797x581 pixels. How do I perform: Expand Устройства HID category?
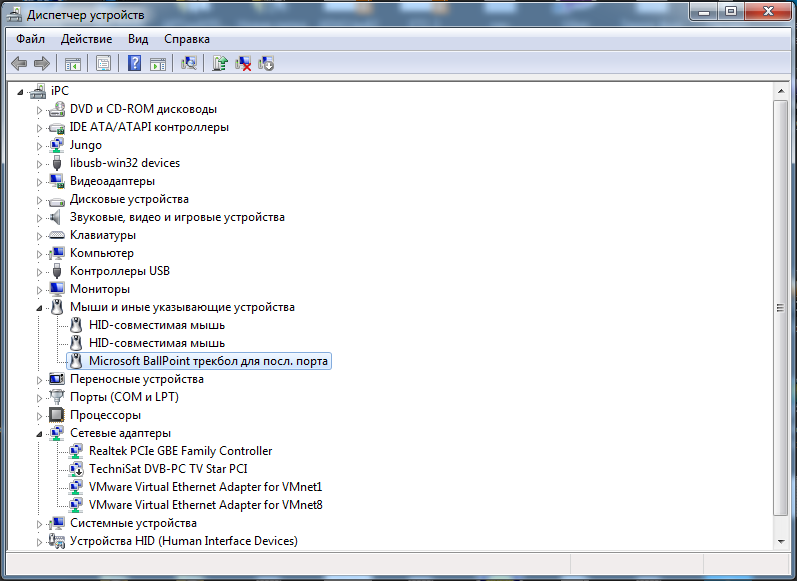(39, 542)
